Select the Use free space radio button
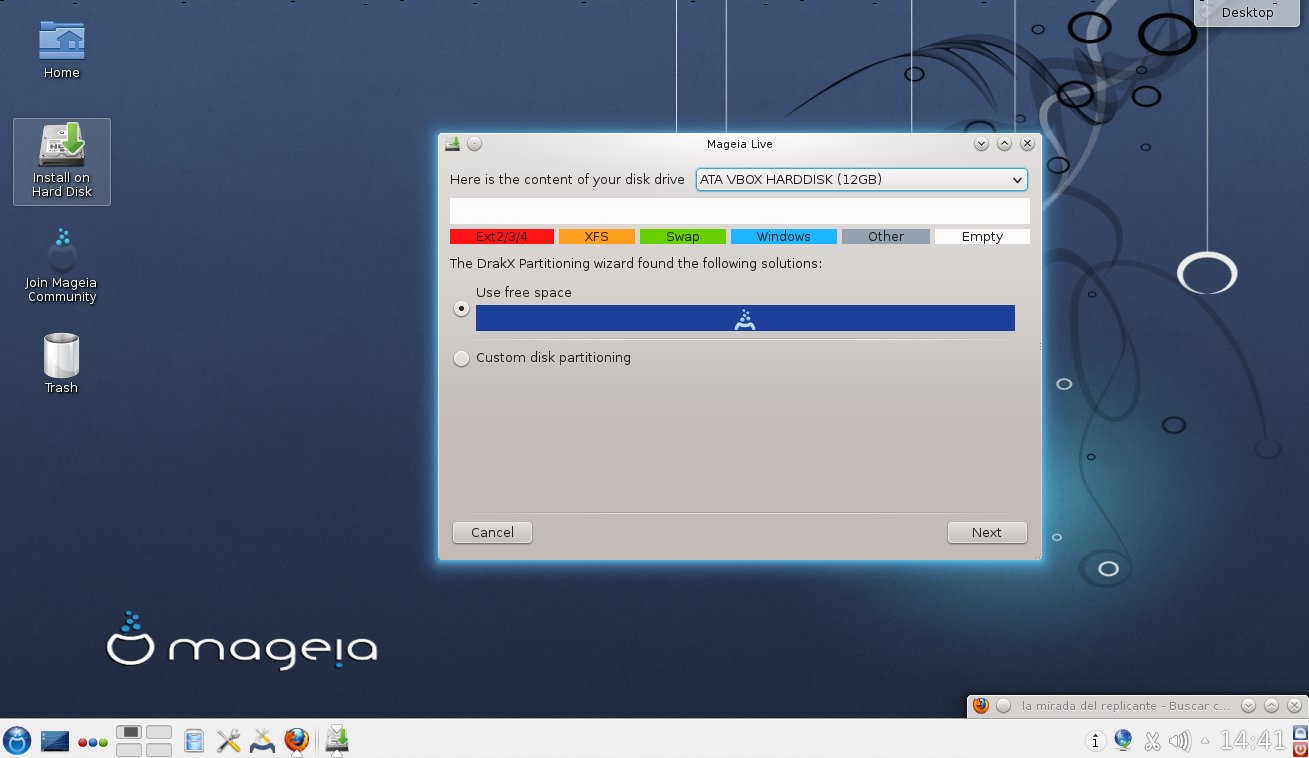Screen dimensions: 1309x758 [461, 309]
